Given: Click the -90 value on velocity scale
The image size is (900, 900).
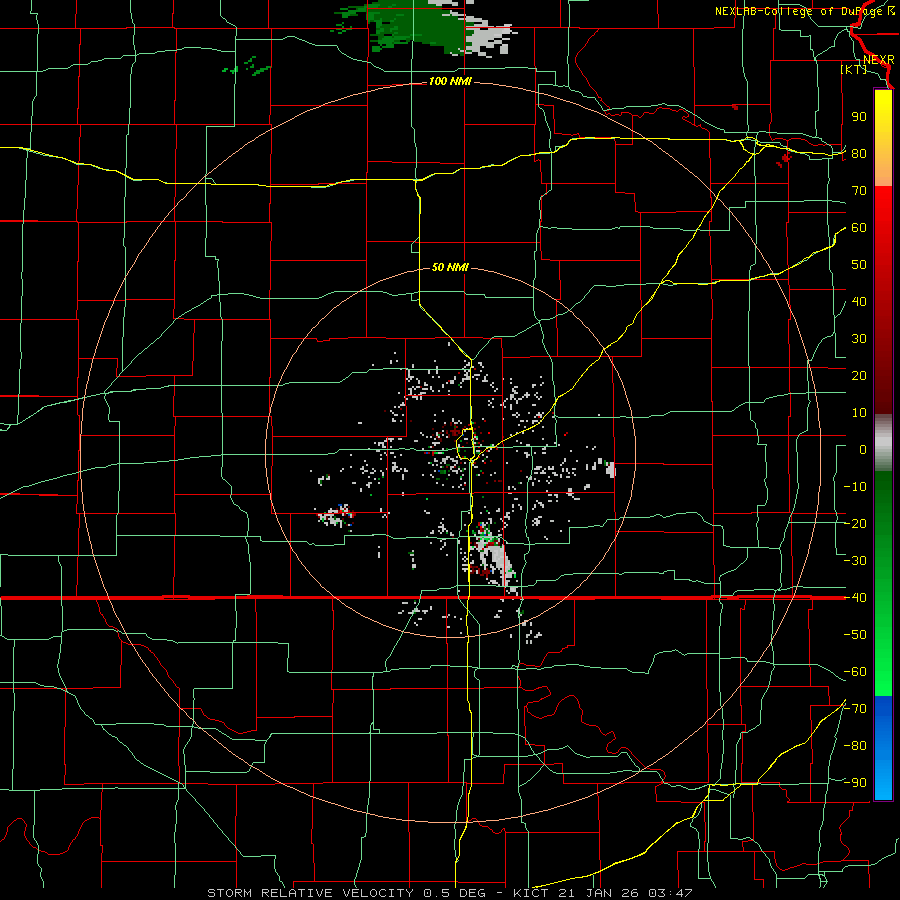Looking at the screenshot, I should coord(855,783).
